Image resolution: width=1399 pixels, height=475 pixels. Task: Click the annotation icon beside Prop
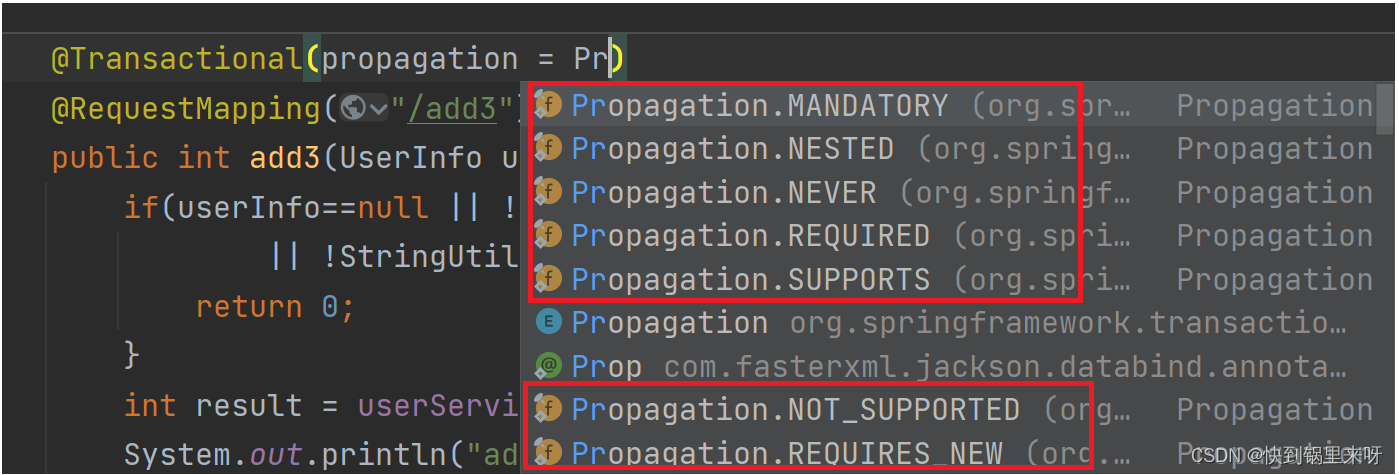548,366
